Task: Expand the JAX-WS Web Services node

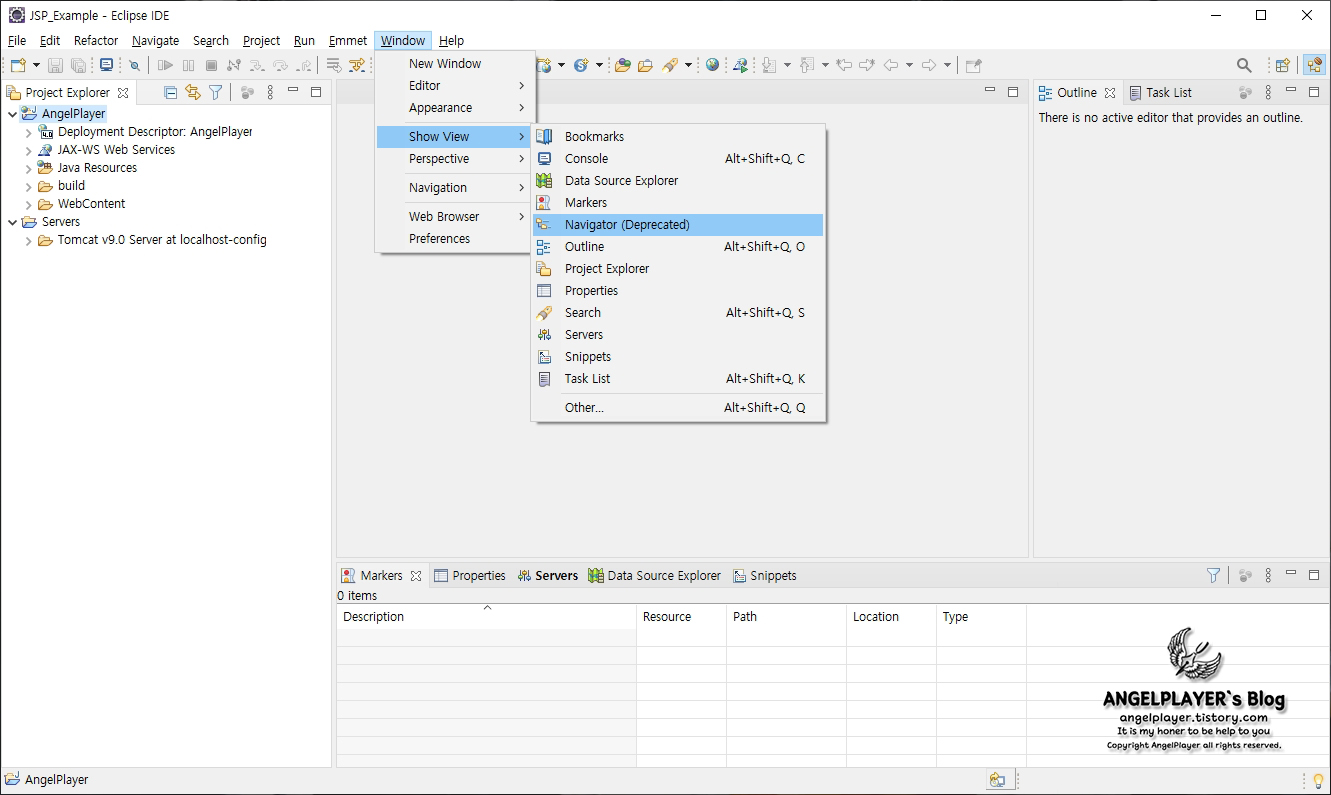Action: [x=28, y=150]
